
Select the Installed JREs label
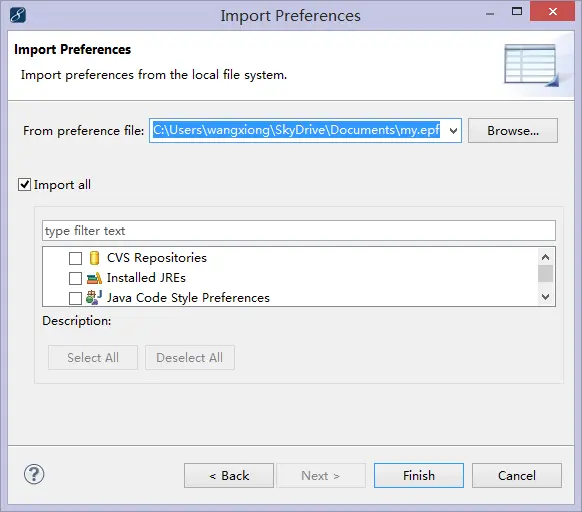point(146,278)
